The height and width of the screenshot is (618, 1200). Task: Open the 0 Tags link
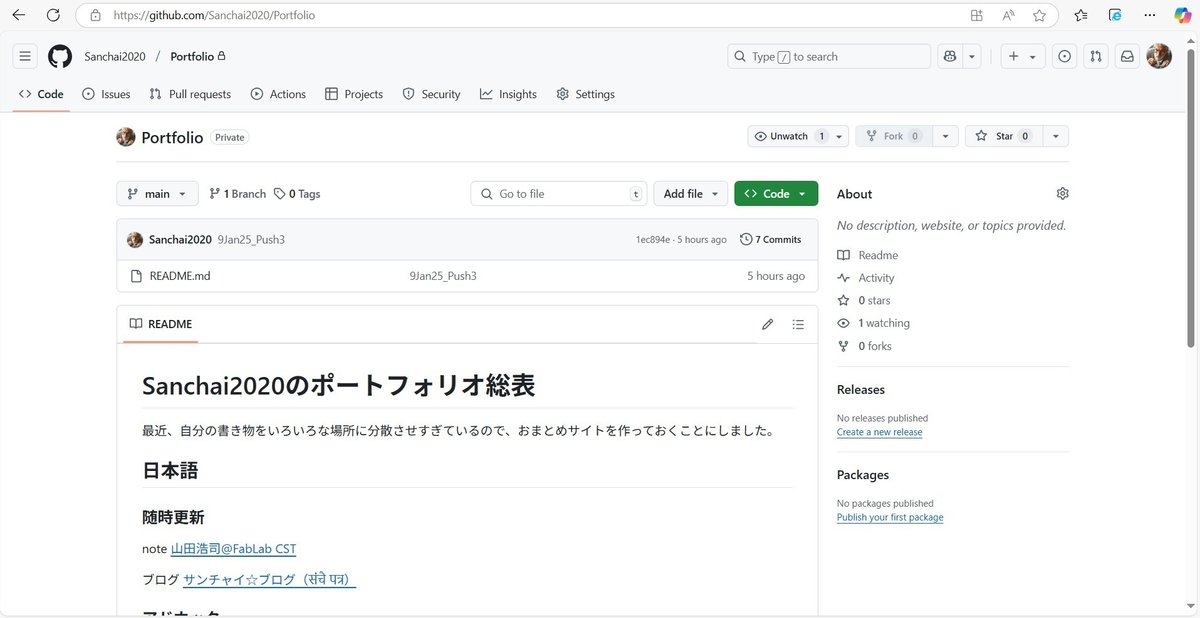pyautogui.click(x=297, y=194)
